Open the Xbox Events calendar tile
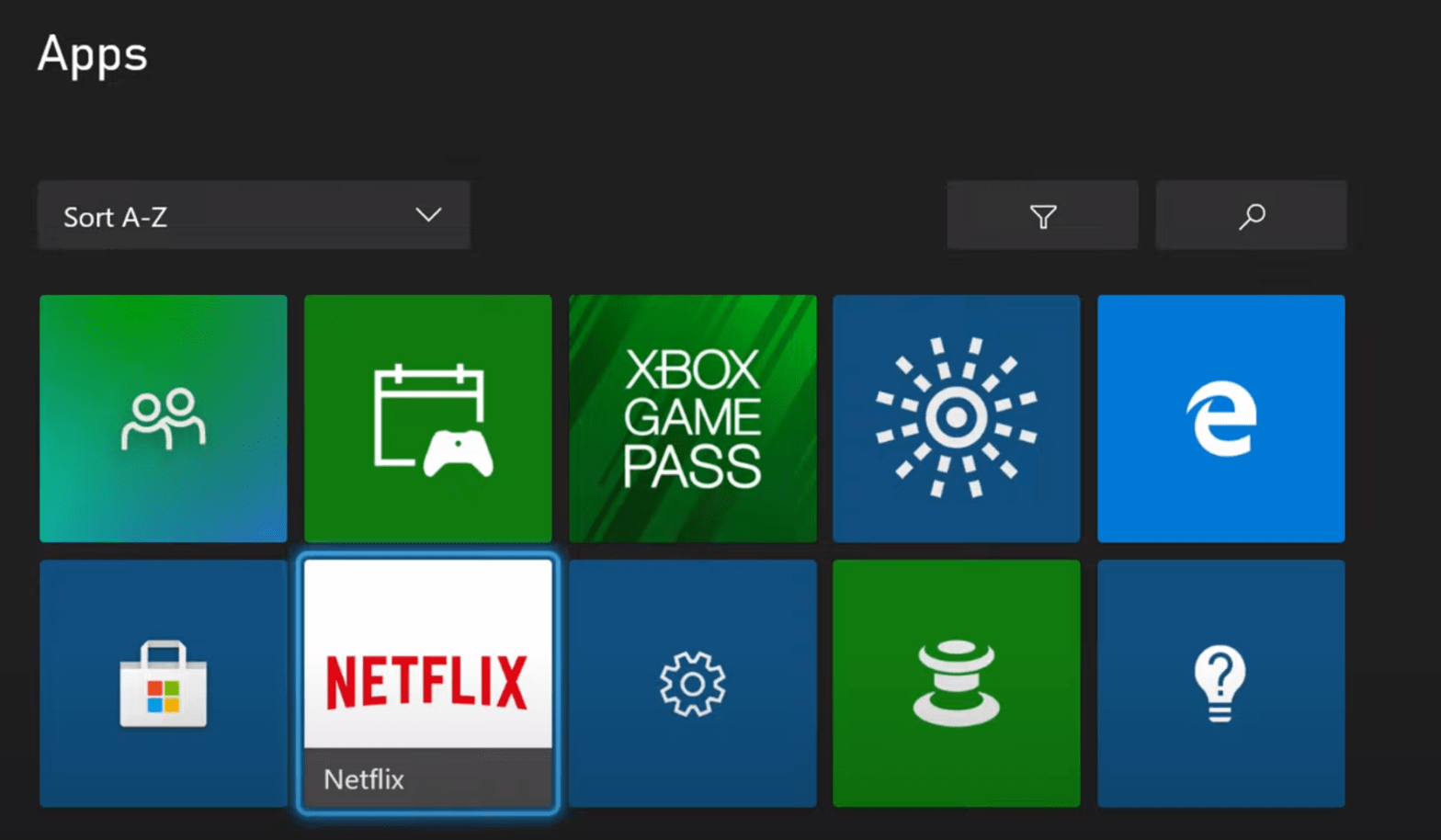Image resolution: width=1441 pixels, height=840 pixels. [428, 418]
